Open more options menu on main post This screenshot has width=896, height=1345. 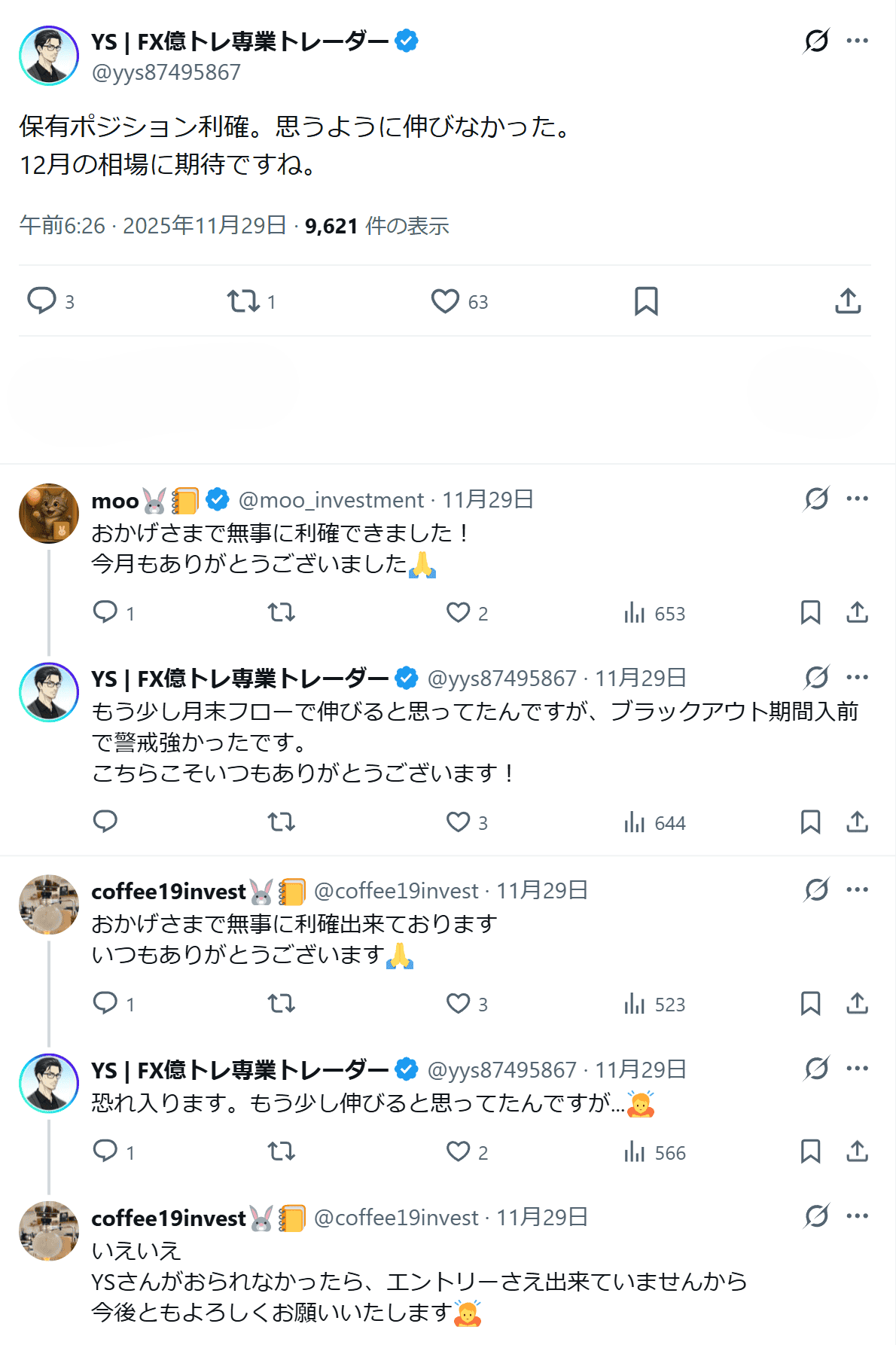[858, 41]
